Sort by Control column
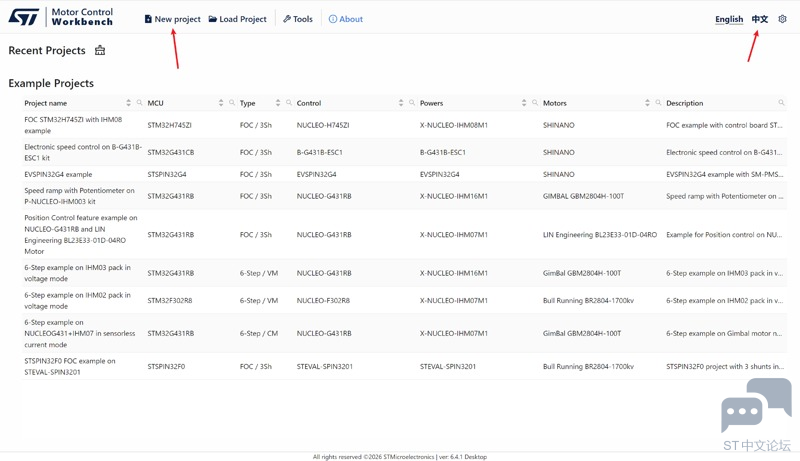 click(401, 103)
